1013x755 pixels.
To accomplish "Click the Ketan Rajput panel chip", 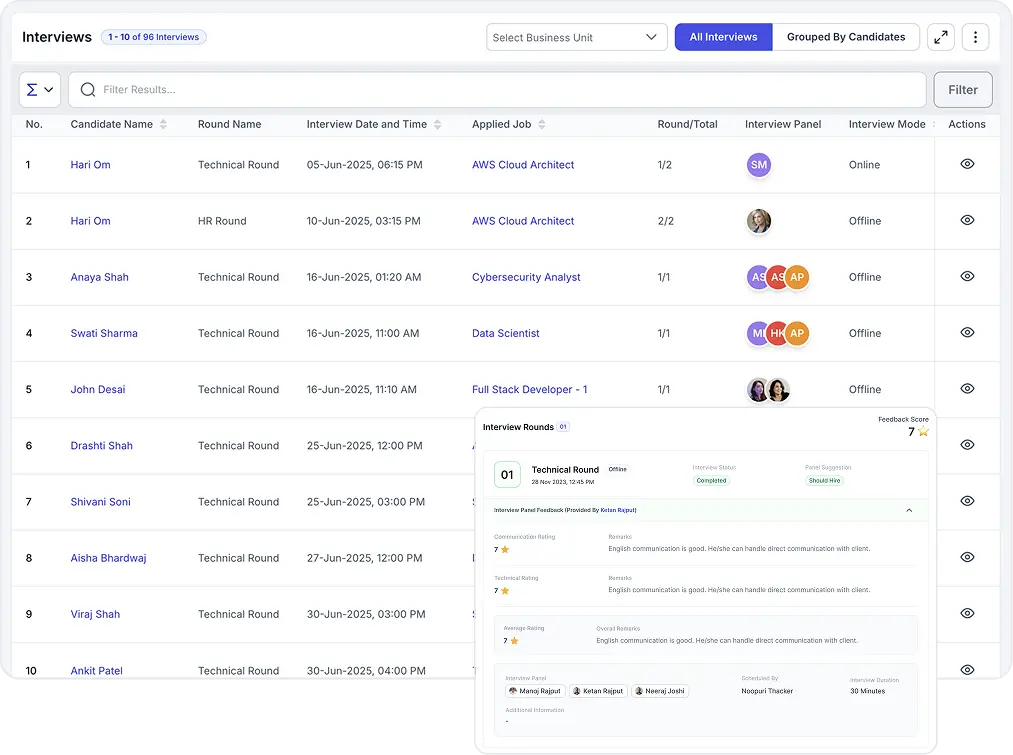I will click(x=598, y=691).
